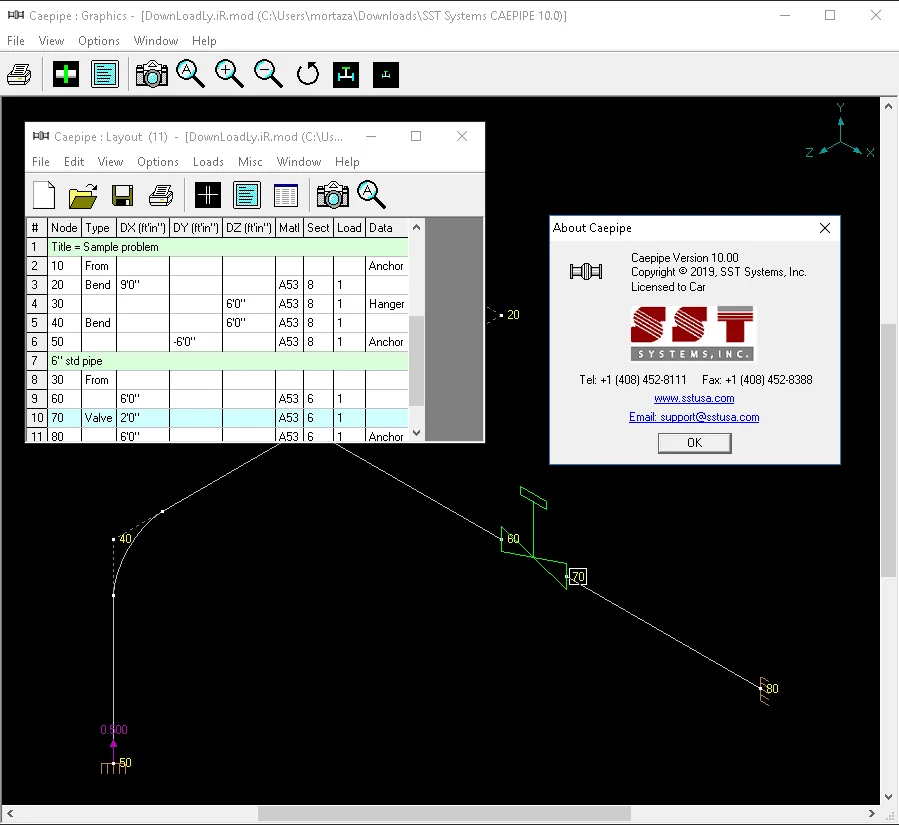Click the camera snapshot icon in Graphics toolbar
The height and width of the screenshot is (825, 899).
click(152, 75)
